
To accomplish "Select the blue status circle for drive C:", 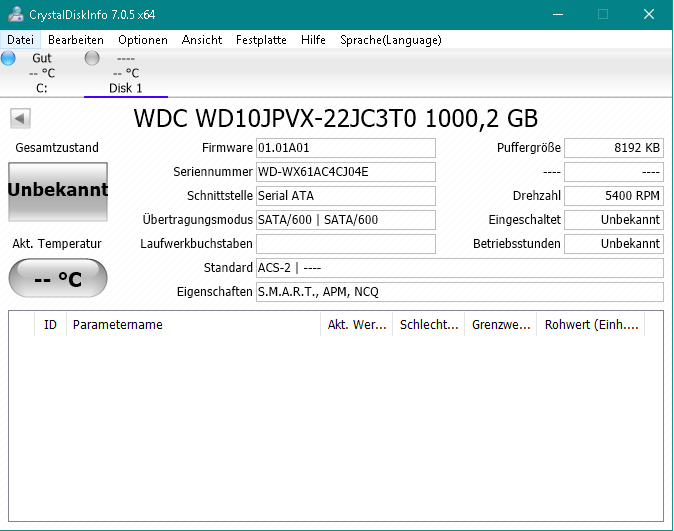I will pyautogui.click(x=8, y=58).
